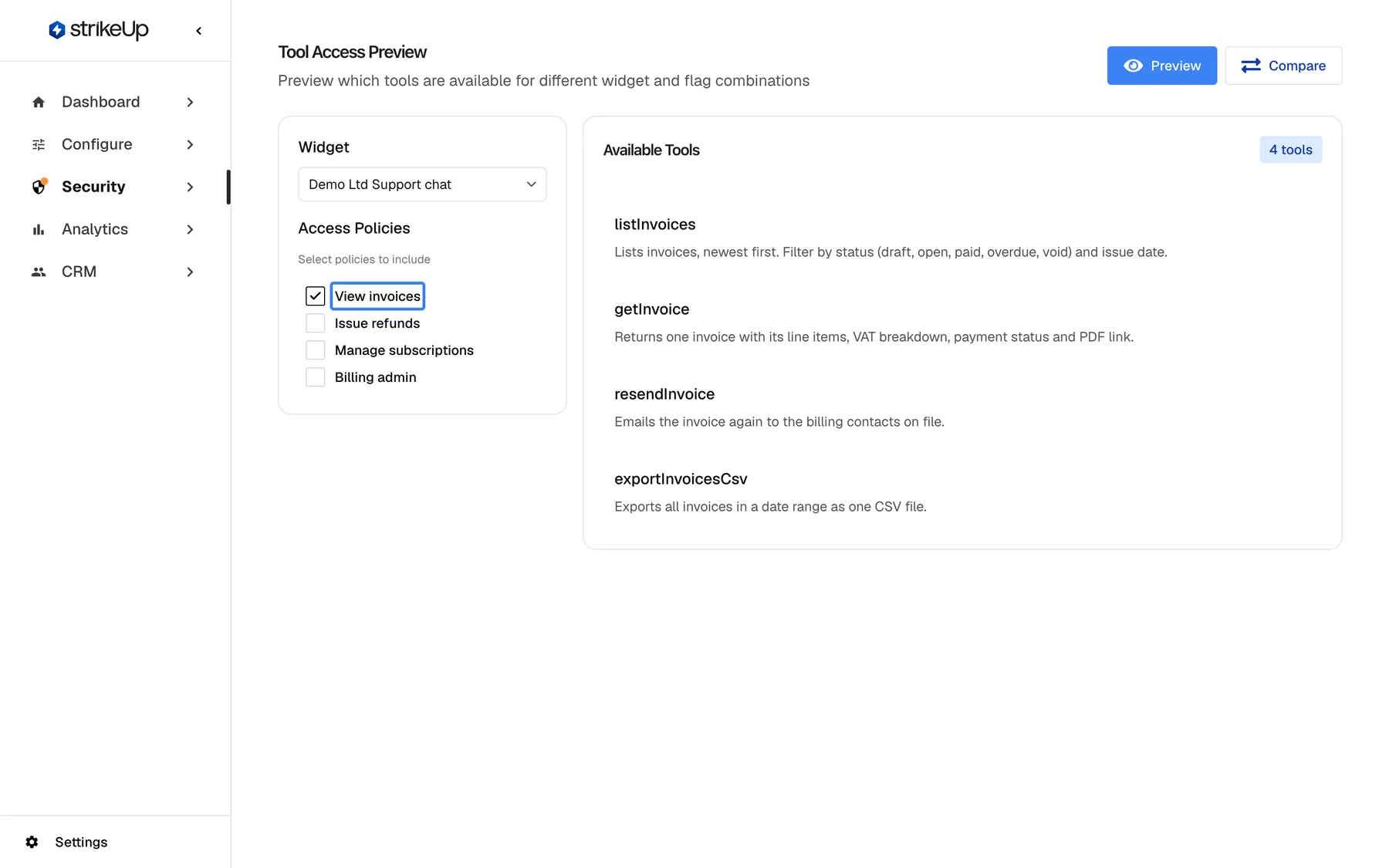Image resolution: width=1389 pixels, height=868 pixels.
Task: Click the Manage subscriptions policy label
Action: coord(404,350)
